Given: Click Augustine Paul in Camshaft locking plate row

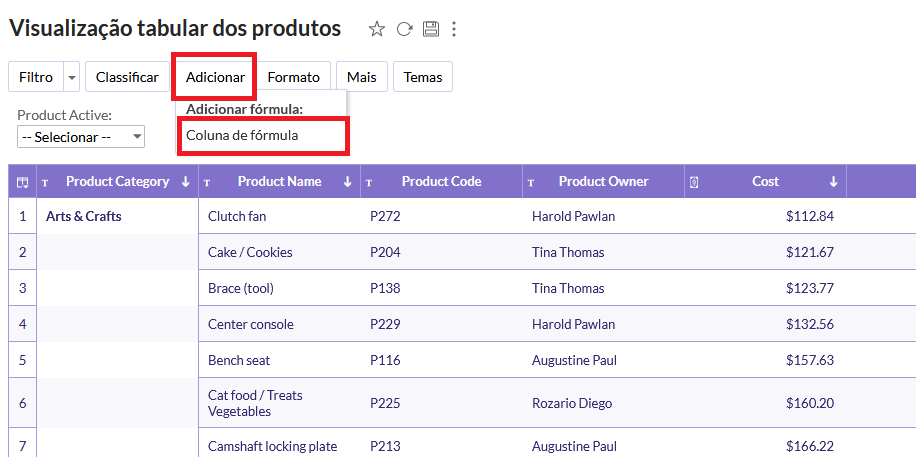Looking at the screenshot, I should [x=574, y=446].
